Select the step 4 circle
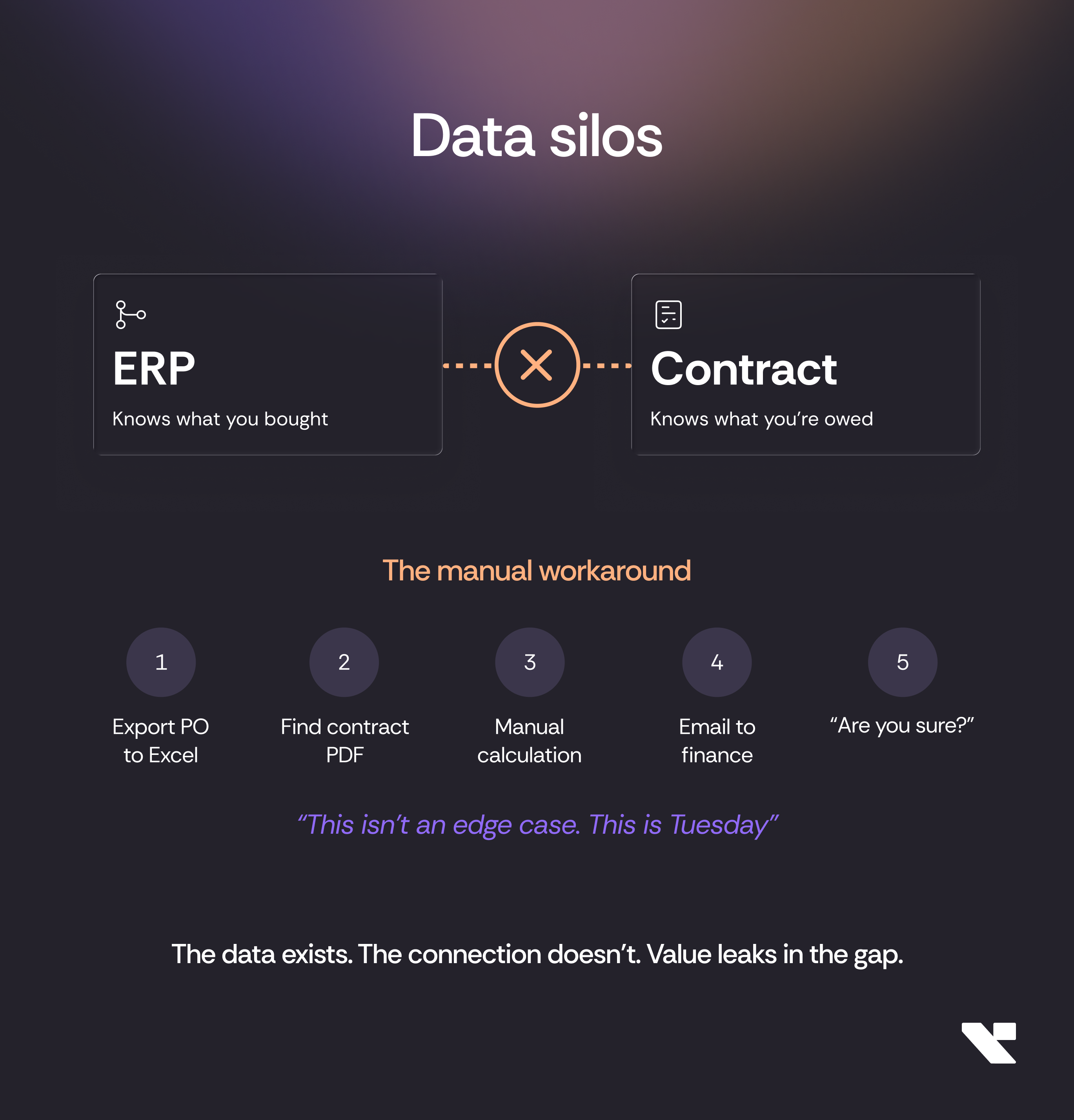 [717, 662]
